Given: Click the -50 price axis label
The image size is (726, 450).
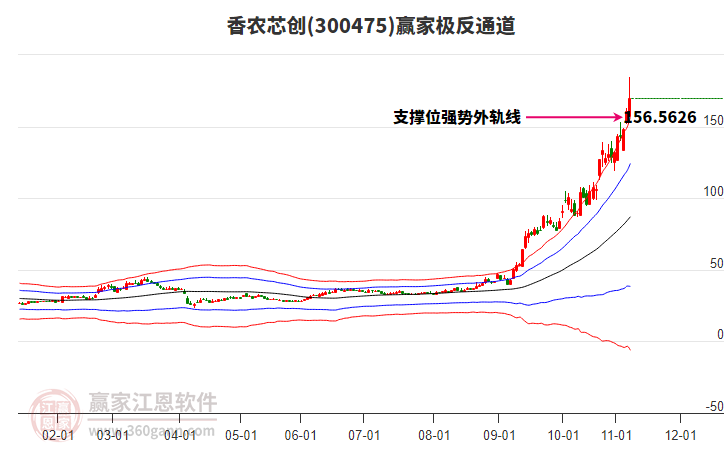Looking at the screenshot, I should coord(714,406).
